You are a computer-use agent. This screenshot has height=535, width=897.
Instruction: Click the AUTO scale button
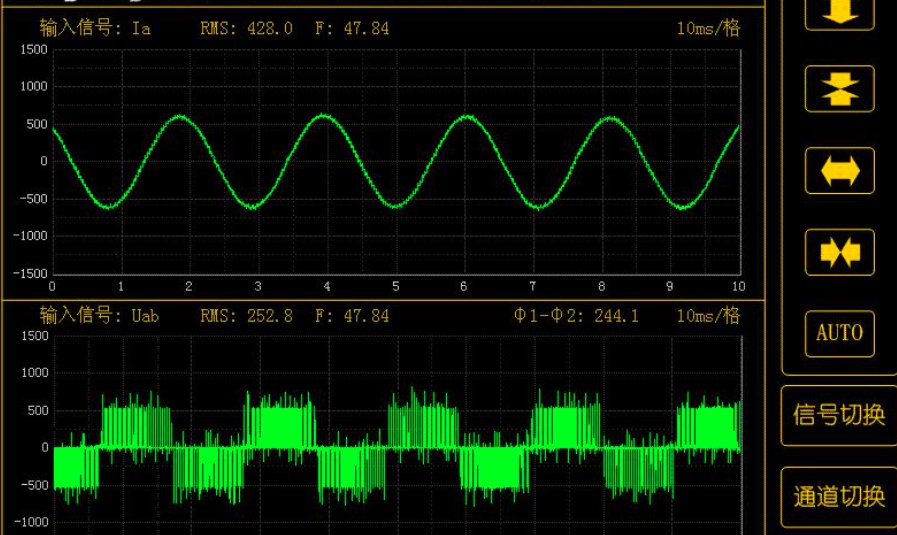(839, 333)
